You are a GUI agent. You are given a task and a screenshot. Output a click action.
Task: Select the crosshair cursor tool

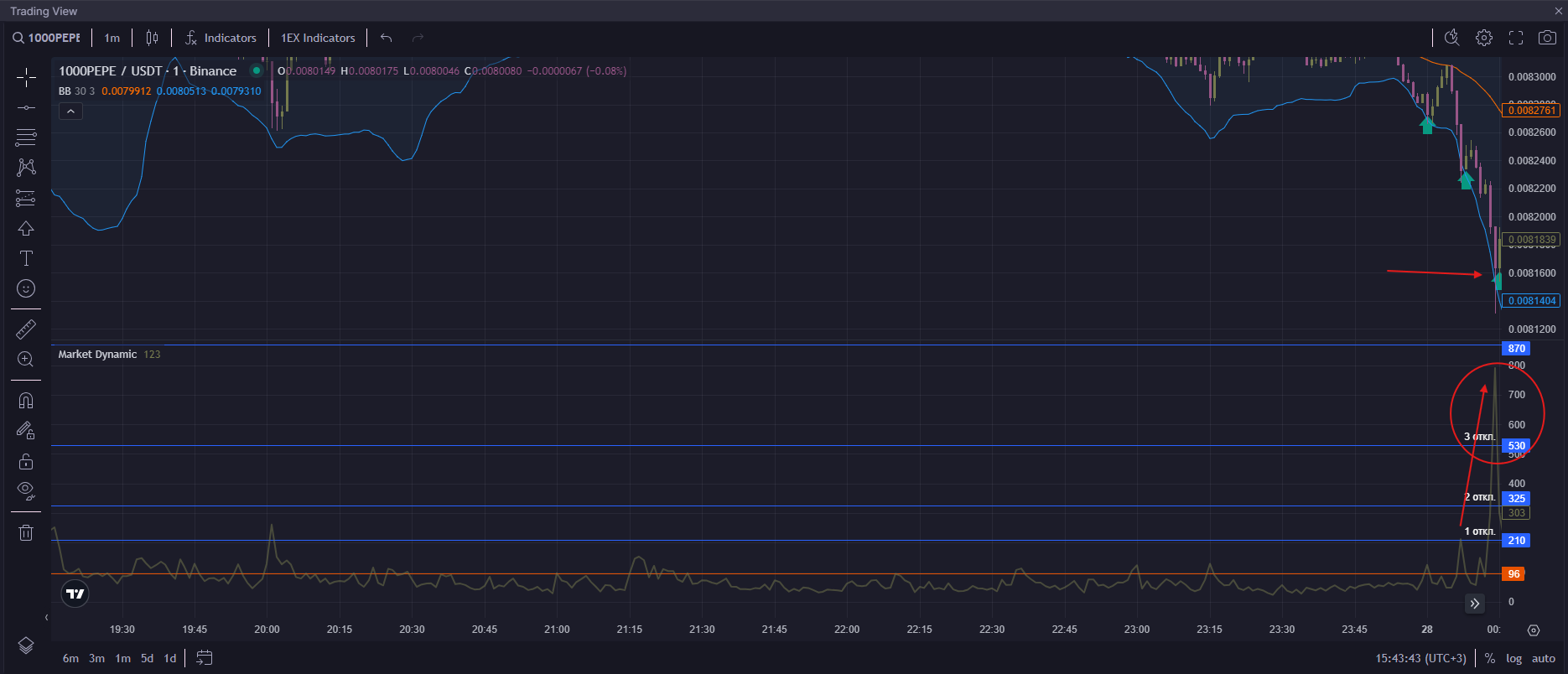click(x=26, y=78)
